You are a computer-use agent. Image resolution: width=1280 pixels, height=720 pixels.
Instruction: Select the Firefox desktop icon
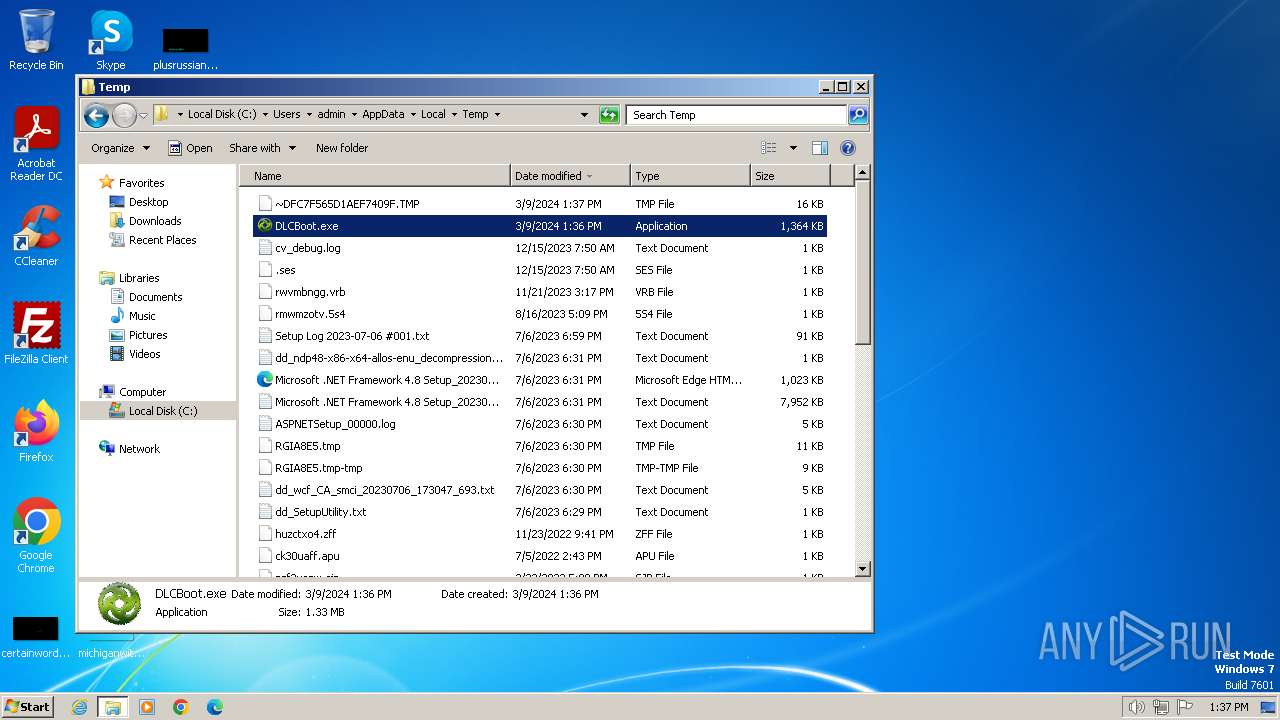(36, 432)
